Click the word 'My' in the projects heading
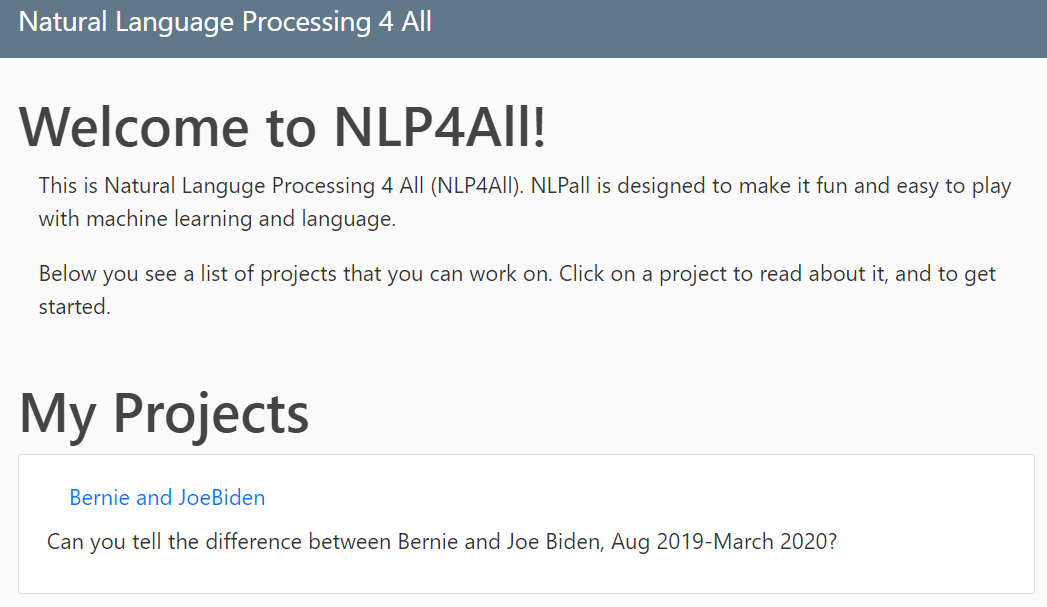1047x607 pixels. coord(58,412)
